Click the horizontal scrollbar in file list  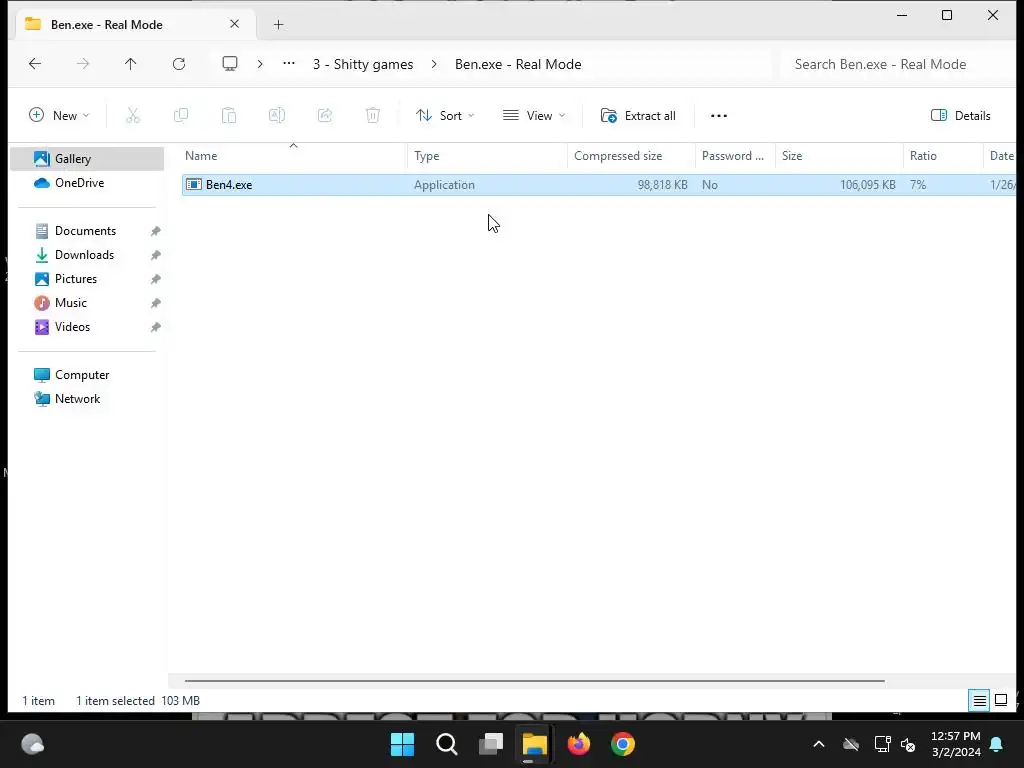click(x=534, y=681)
